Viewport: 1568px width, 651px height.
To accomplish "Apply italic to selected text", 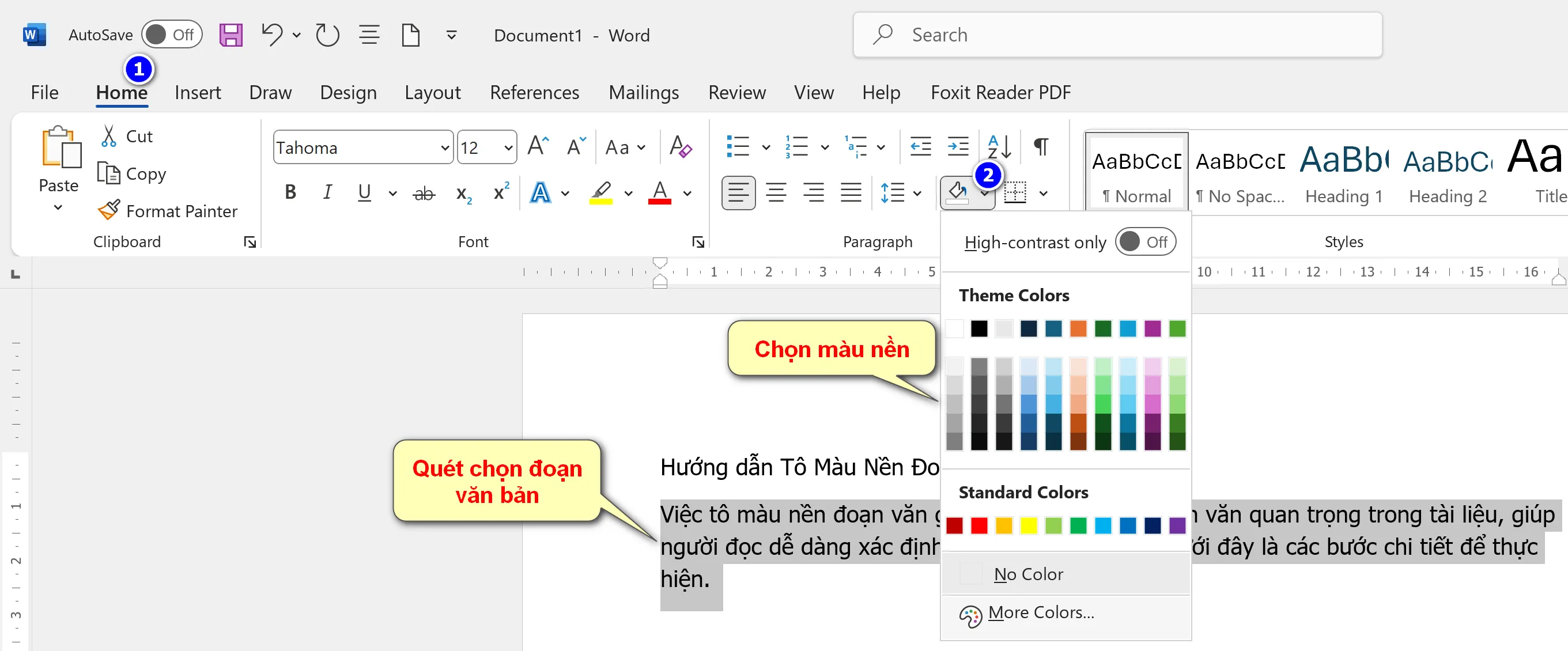I will pos(327,193).
